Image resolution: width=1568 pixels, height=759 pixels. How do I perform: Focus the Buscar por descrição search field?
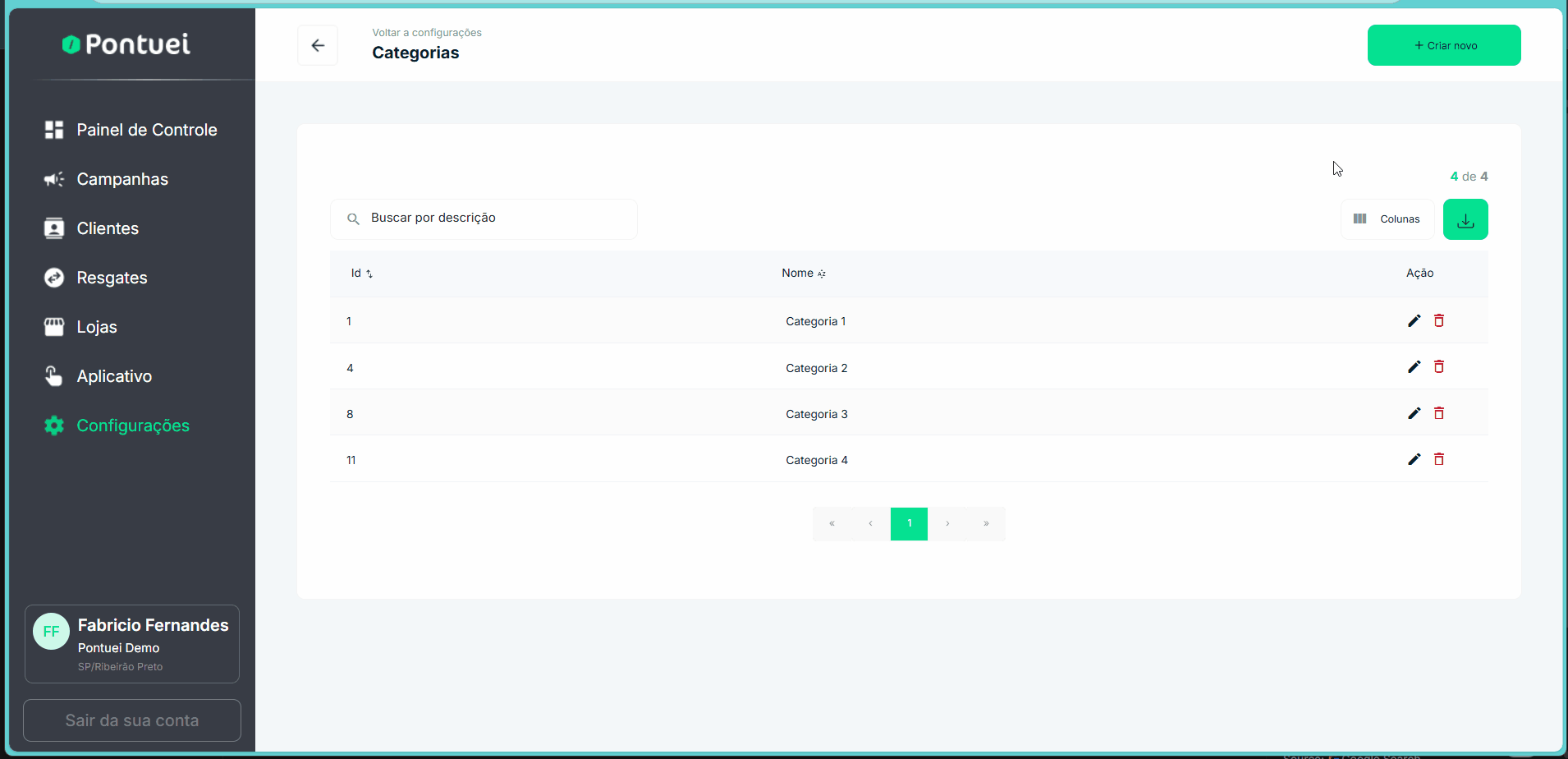point(493,218)
